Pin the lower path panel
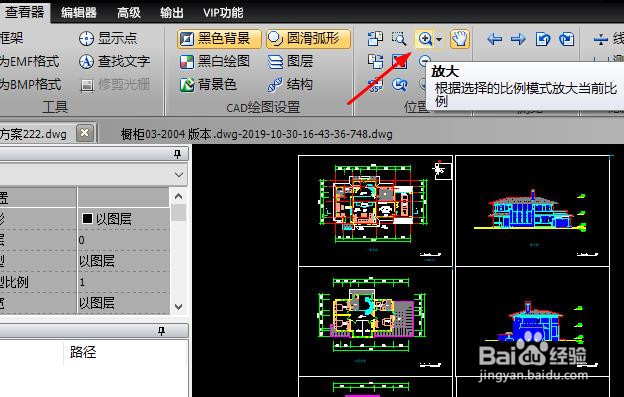 tap(161, 331)
